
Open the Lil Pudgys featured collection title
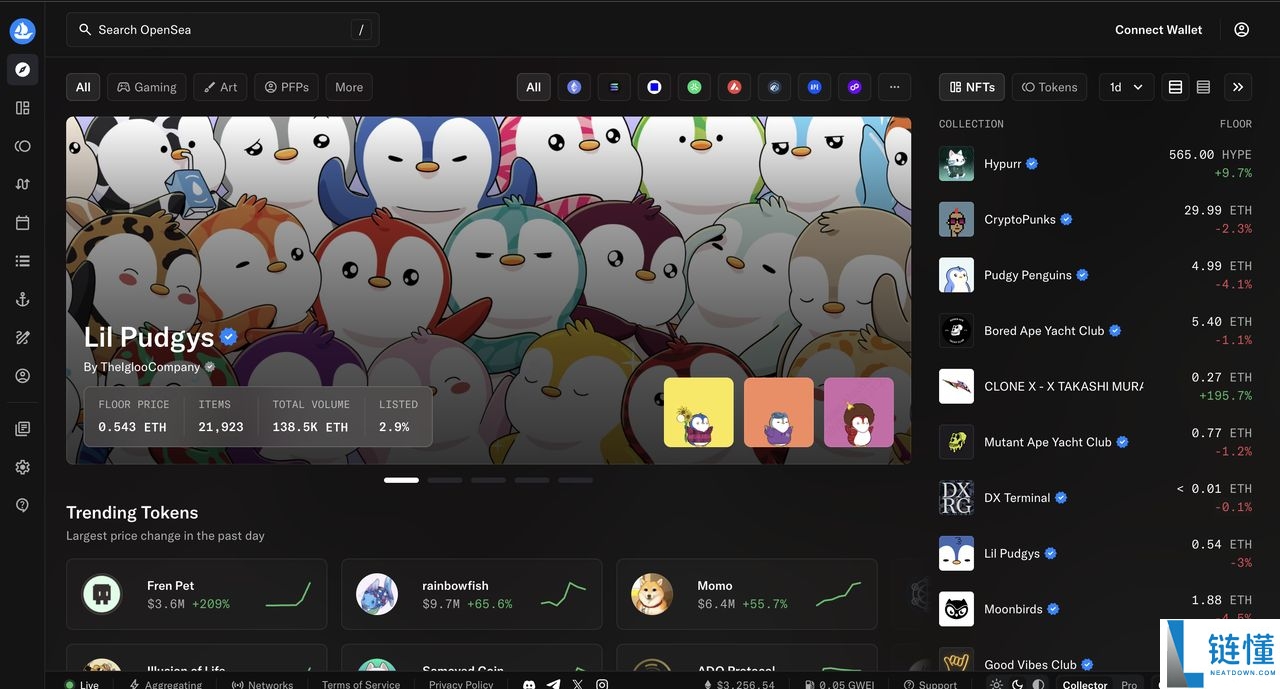[149, 337]
